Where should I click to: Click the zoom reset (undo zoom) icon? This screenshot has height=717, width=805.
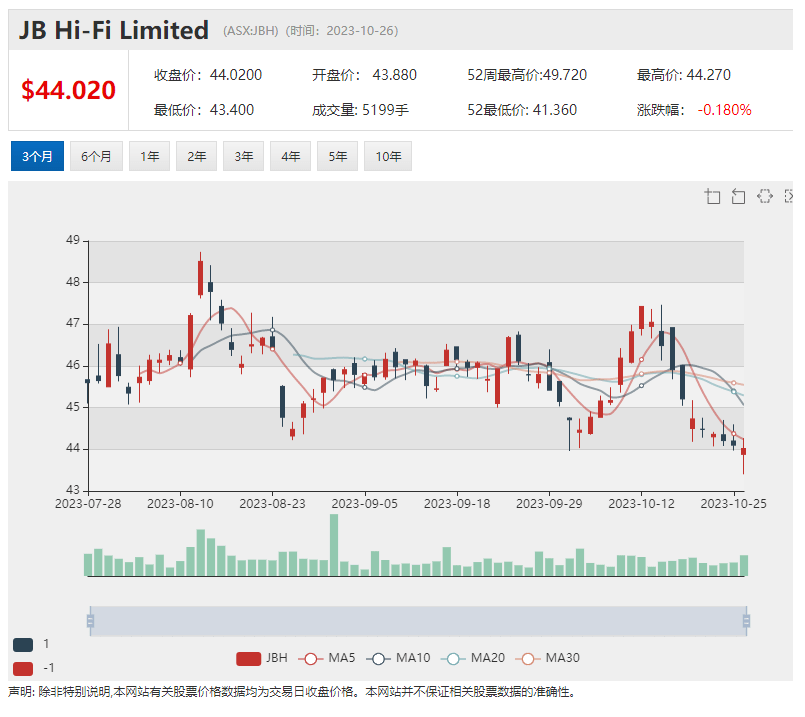click(x=739, y=196)
